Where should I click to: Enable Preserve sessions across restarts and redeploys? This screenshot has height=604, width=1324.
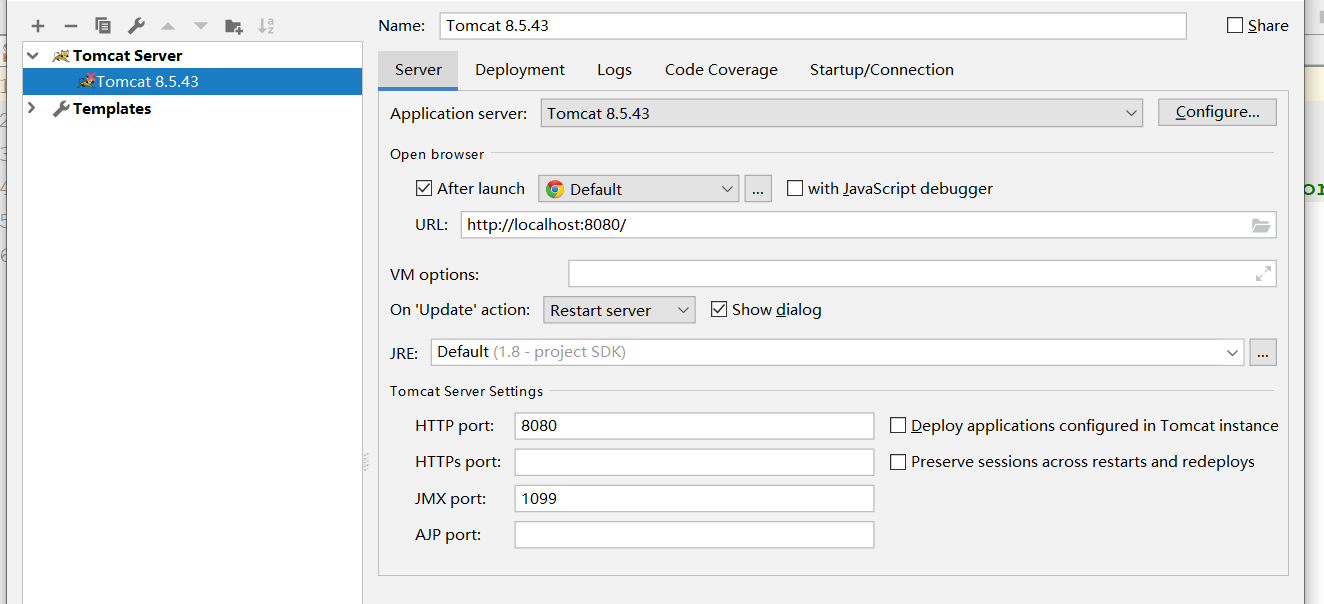(898, 462)
